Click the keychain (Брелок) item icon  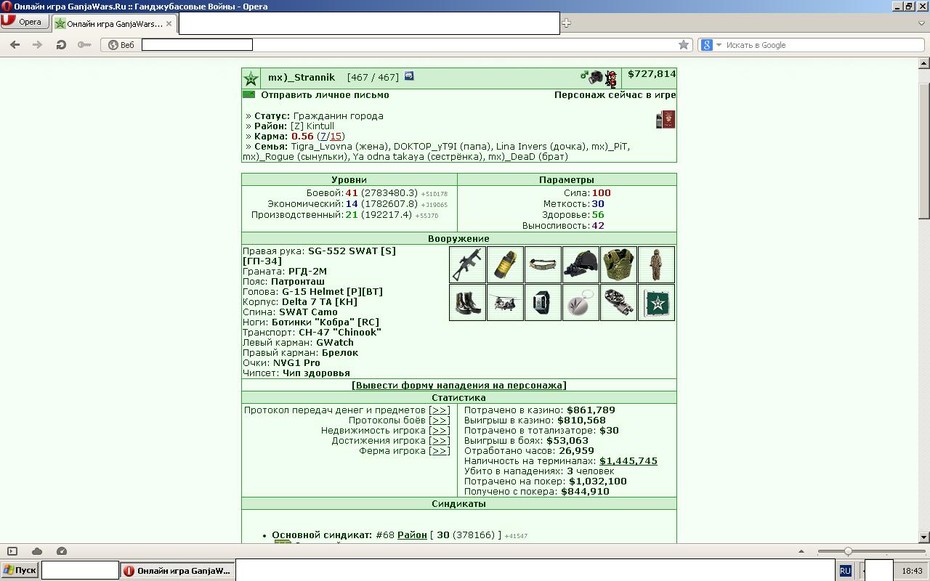click(x=581, y=302)
